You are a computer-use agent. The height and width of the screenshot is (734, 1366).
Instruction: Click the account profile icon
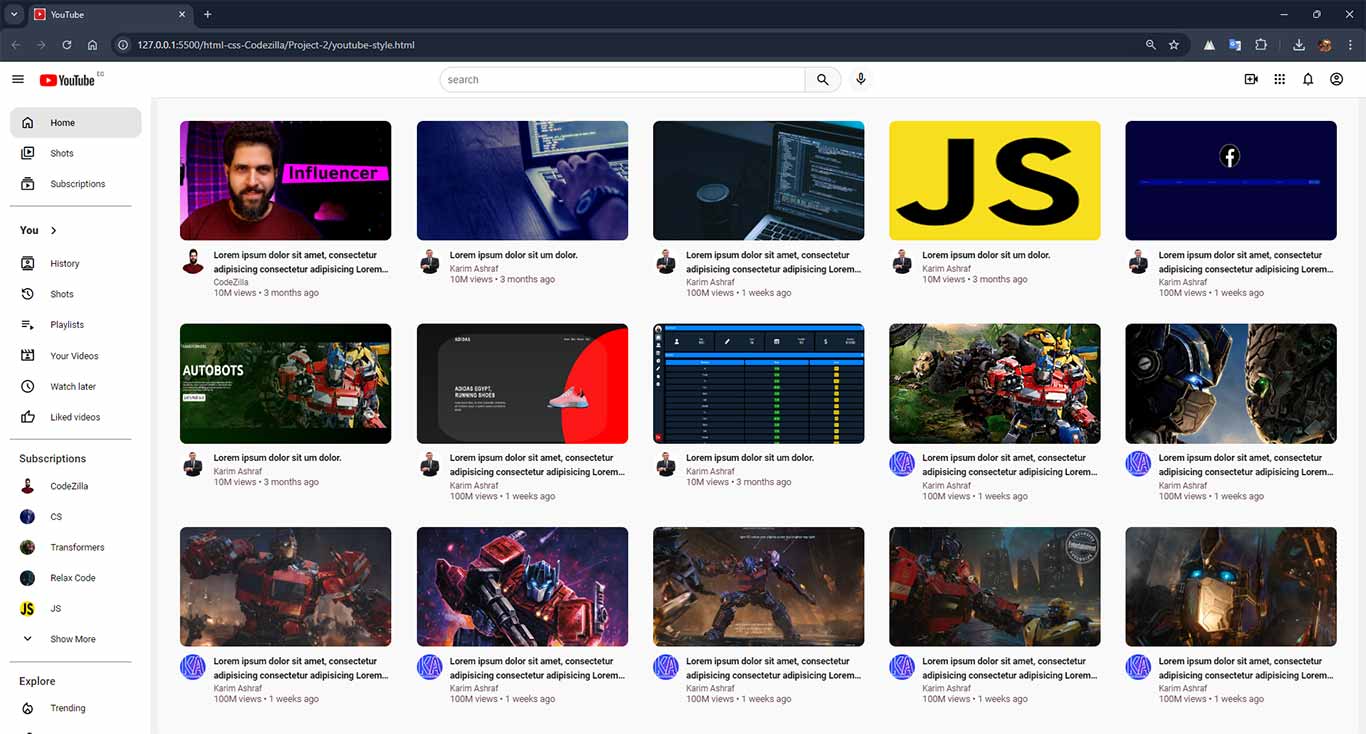(x=1336, y=80)
